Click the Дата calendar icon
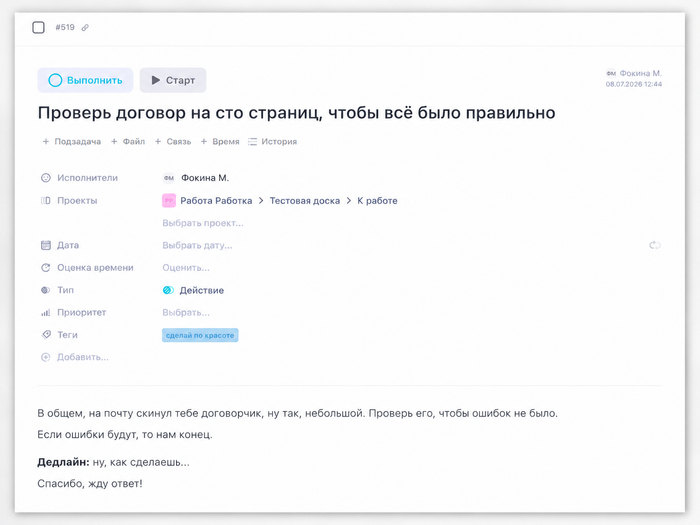 click(x=46, y=245)
